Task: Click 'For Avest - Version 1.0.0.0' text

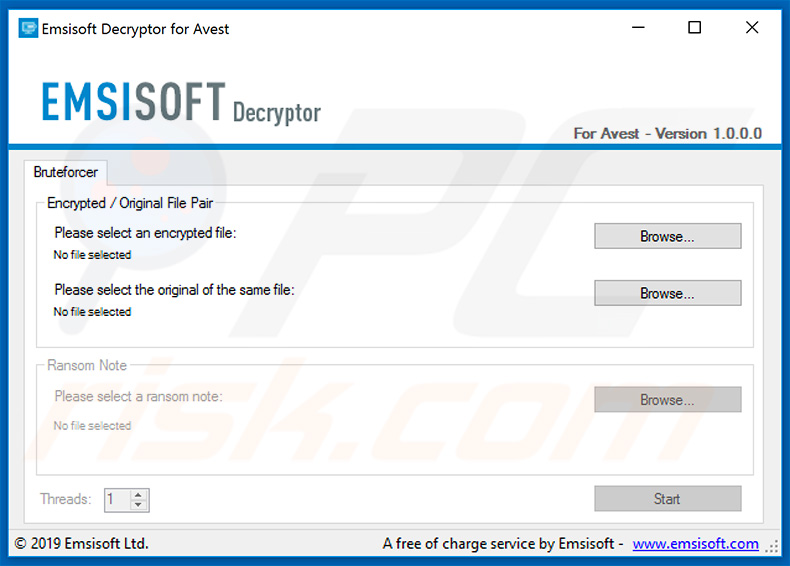Action: point(668,134)
